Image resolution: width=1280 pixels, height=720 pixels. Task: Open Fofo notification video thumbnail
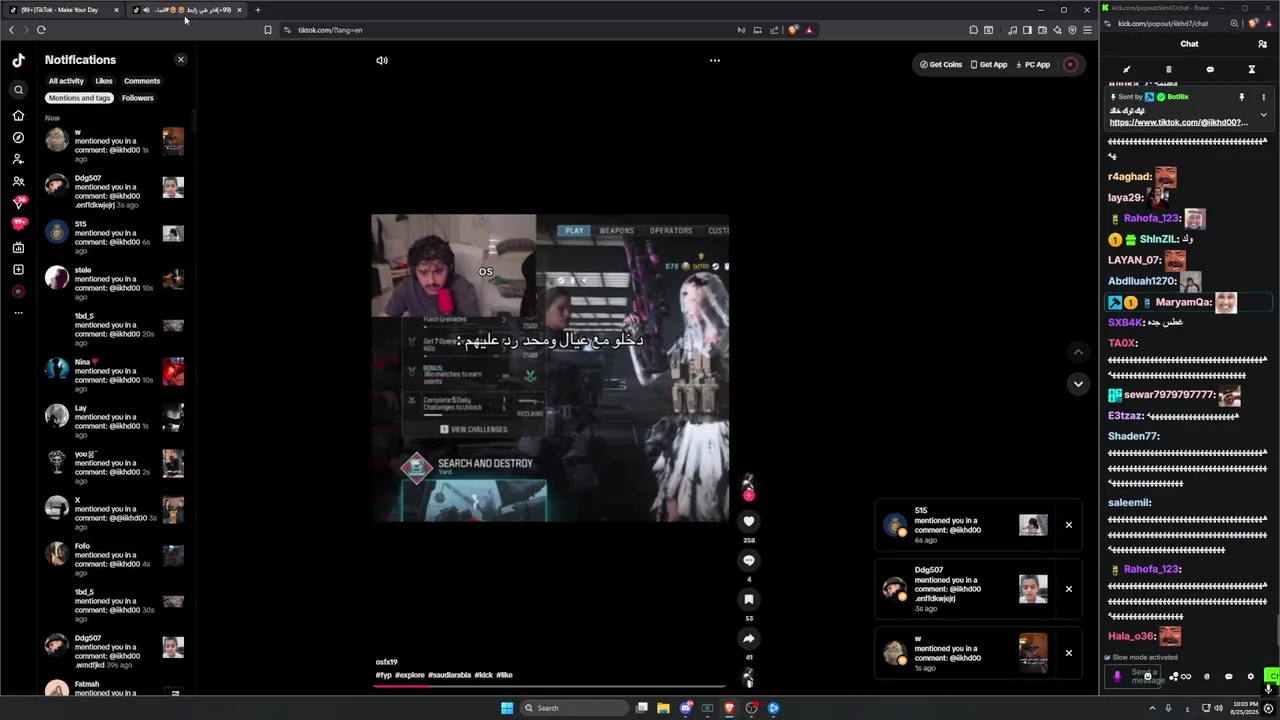[173, 555]
